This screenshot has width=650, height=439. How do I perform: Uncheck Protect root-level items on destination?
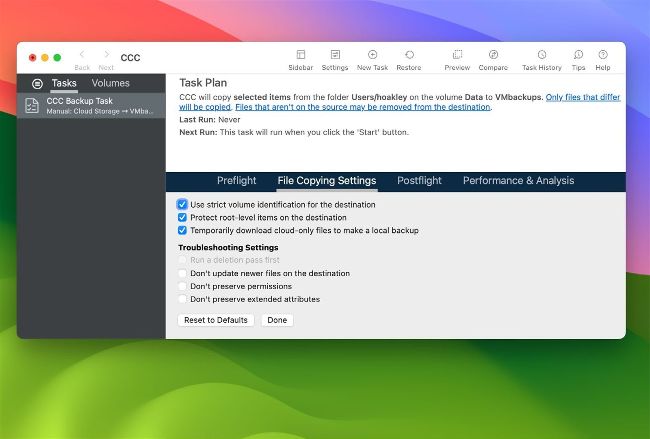[x=182, y=217]
